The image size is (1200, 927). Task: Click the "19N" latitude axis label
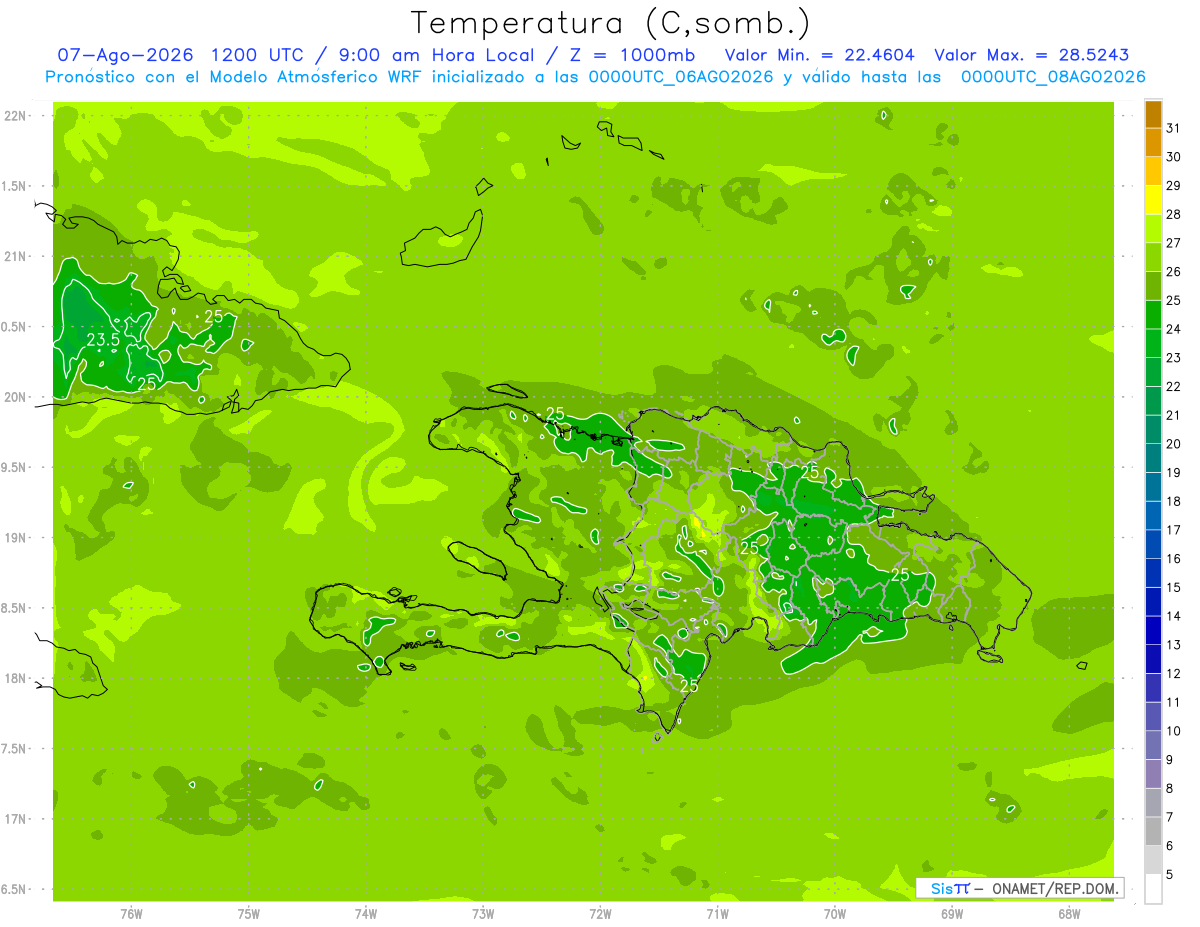click(x=14, y=538)
